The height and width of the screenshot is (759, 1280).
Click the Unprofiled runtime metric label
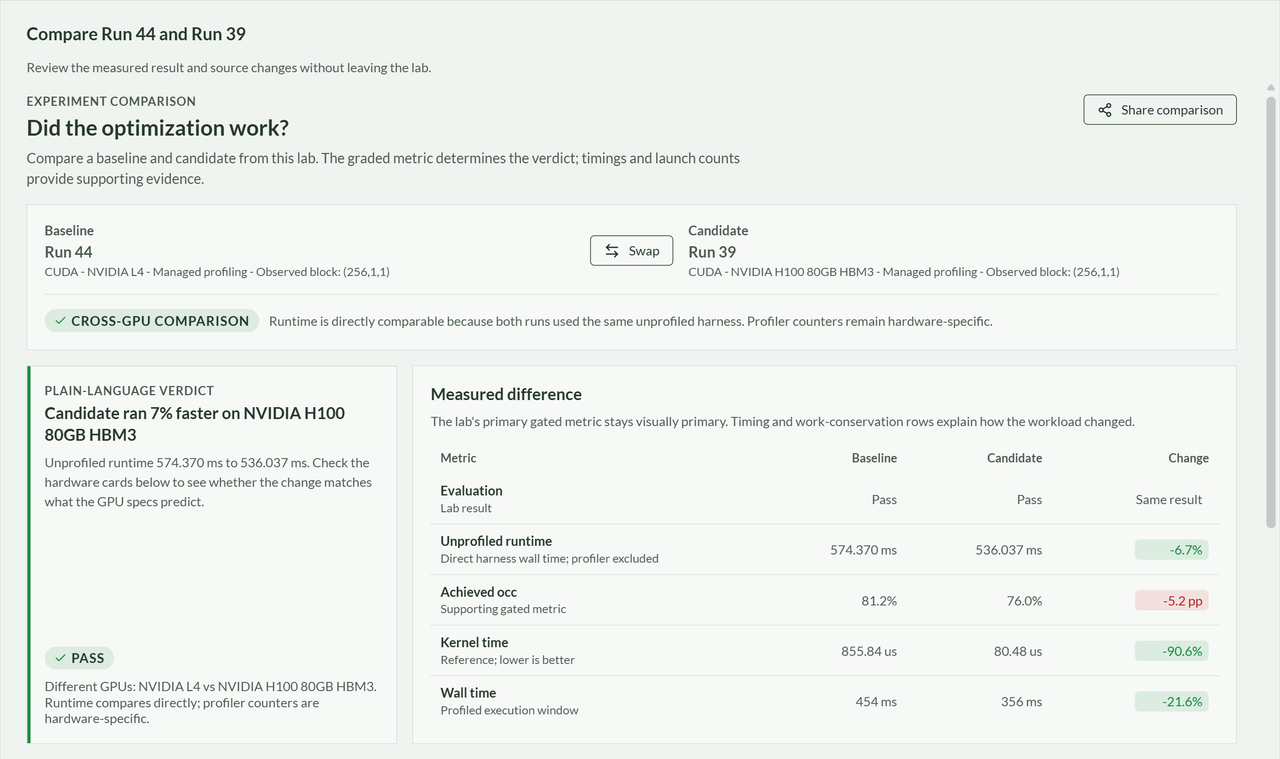[x=496, y=541]
